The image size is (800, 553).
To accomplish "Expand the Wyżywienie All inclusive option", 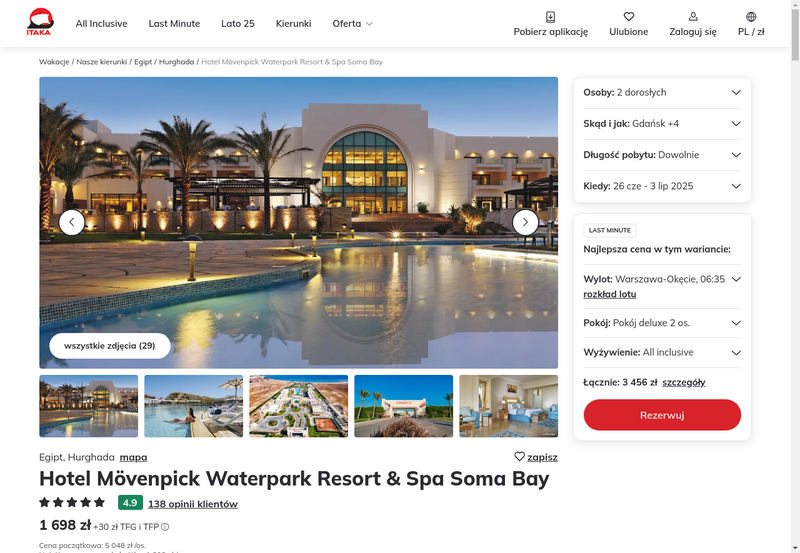I will (662, 353).
